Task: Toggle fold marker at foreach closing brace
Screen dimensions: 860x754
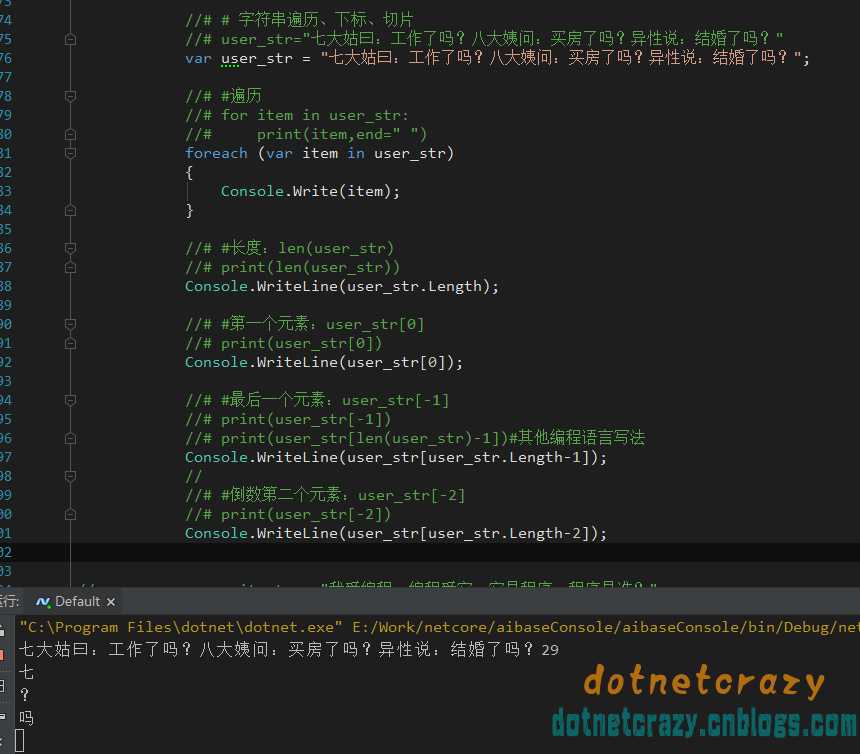Action: click(70, 210)
